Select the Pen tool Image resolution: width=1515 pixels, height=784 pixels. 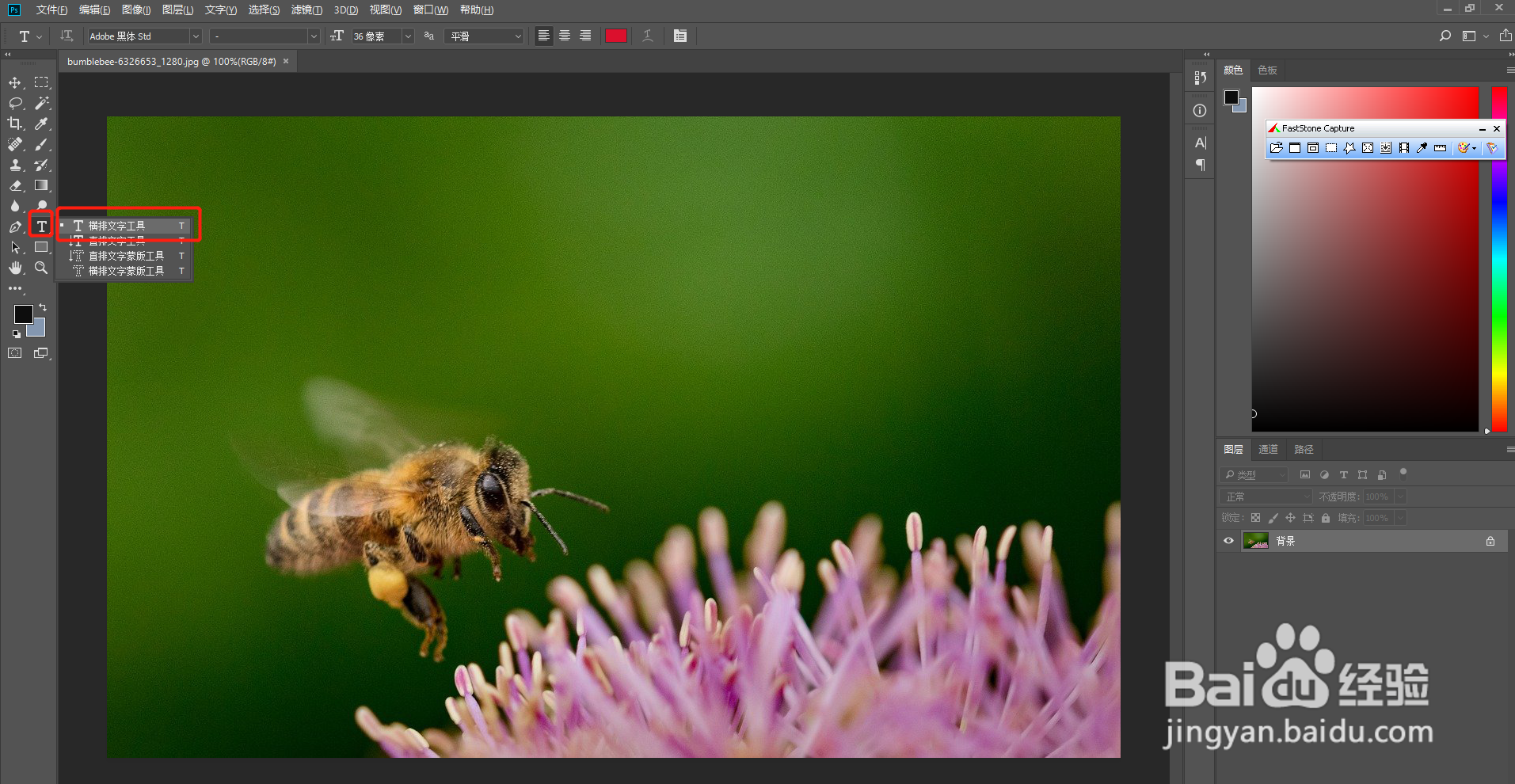click(15, 226)
